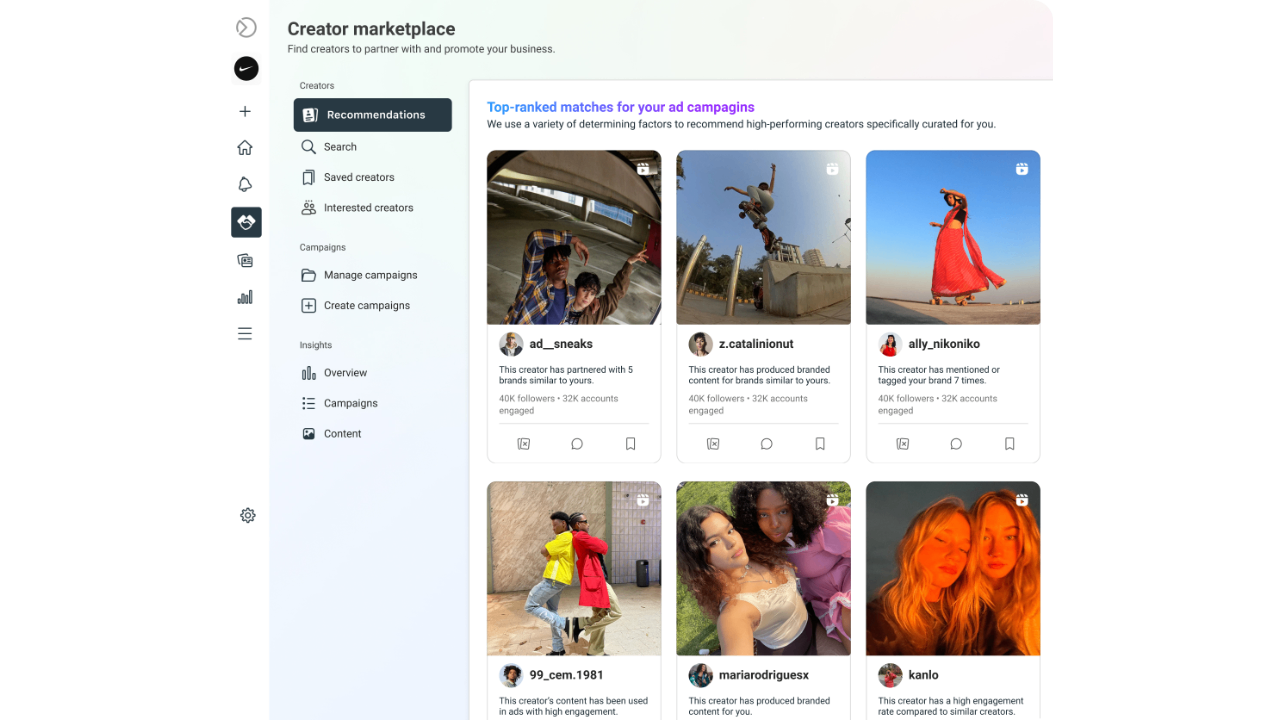Click 'This creator has partnered with 5 brands' text
1280x720 pixels.
pos(566,375)
